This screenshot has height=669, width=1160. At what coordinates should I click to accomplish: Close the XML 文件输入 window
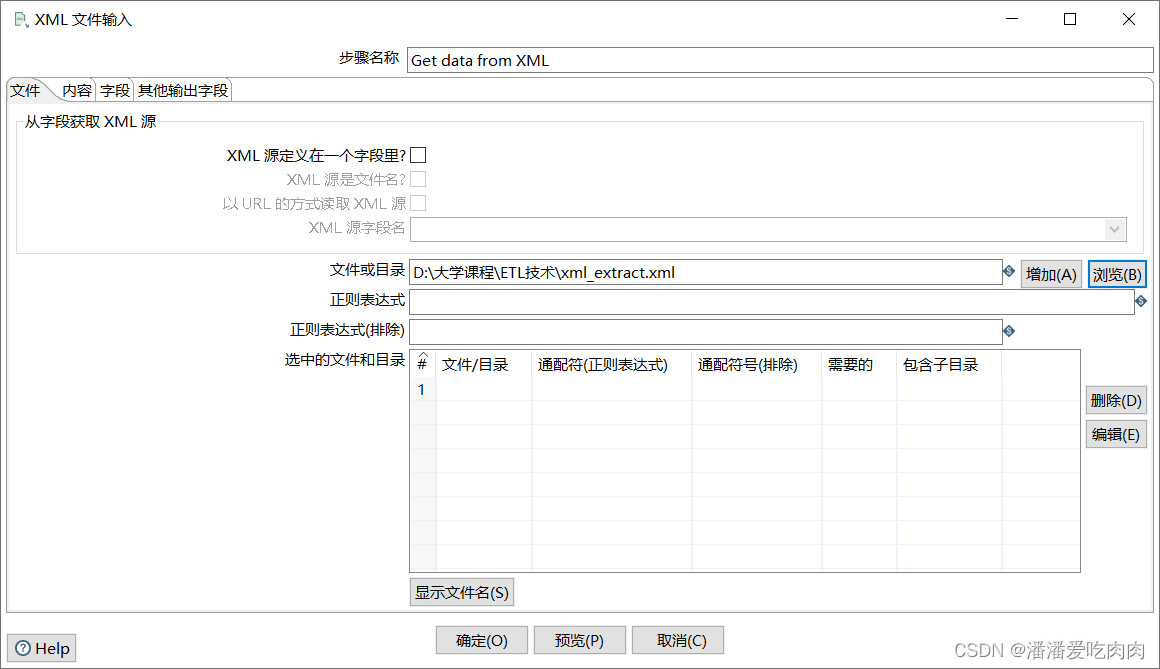tap(1128, 19)
